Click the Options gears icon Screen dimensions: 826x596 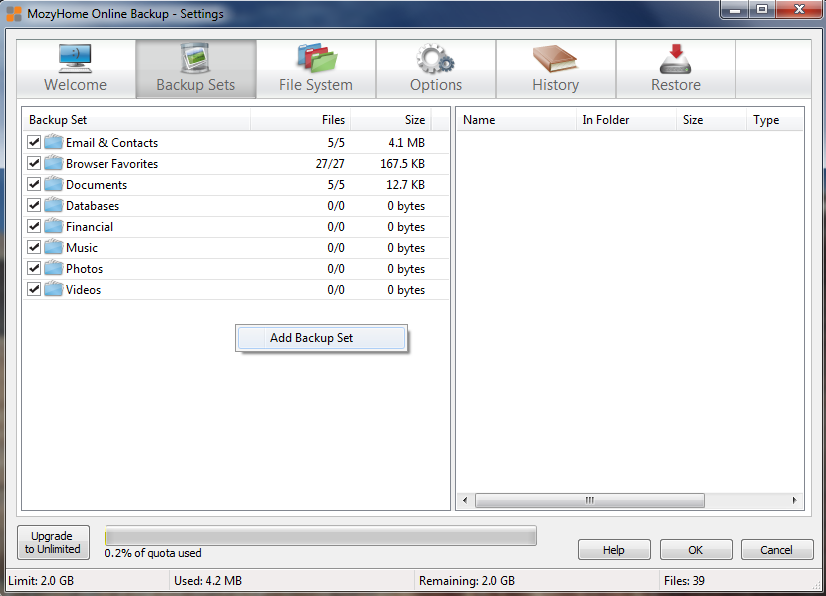point(435,58)
